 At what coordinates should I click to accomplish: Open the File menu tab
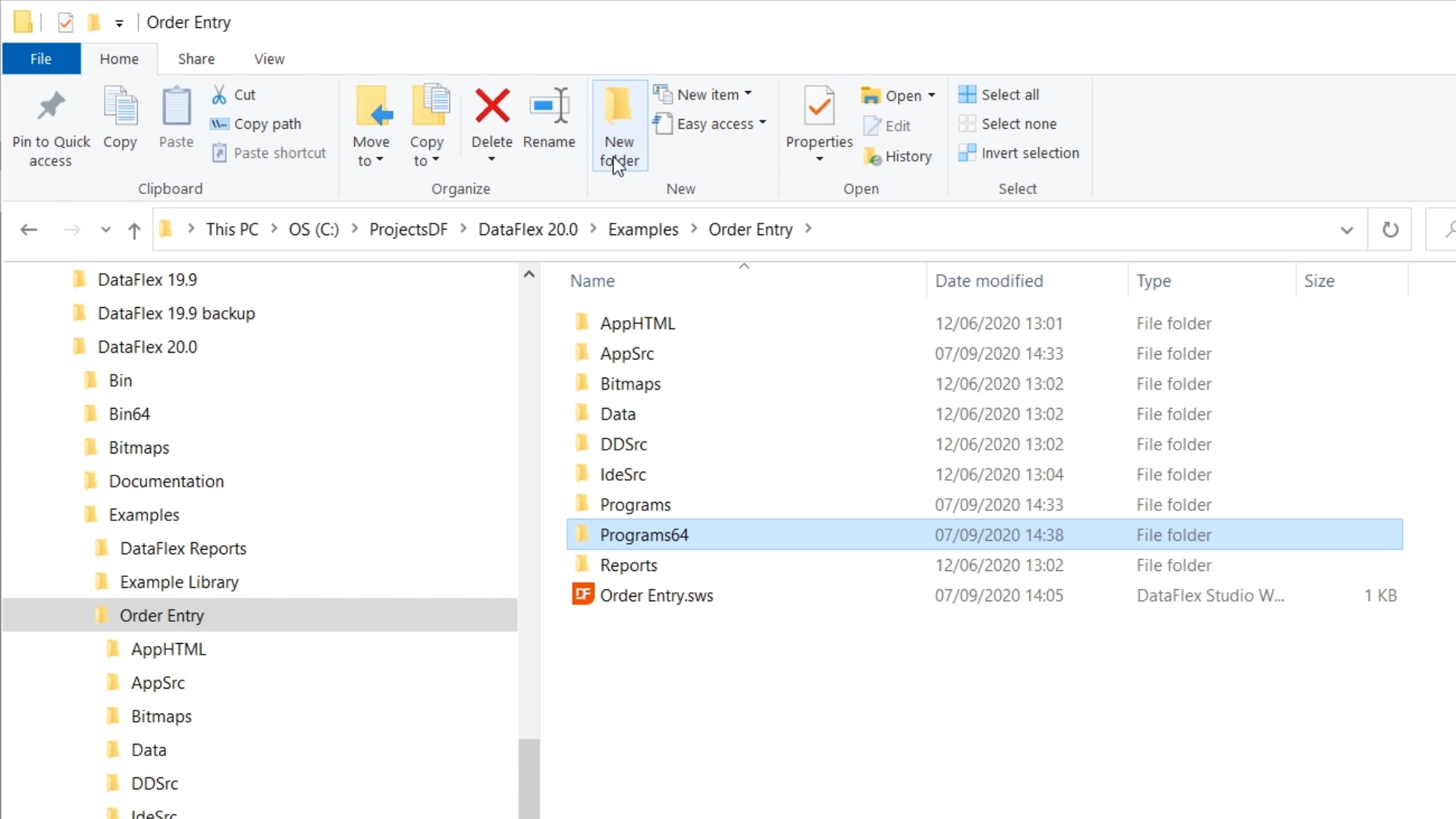pyautogui.click(x=41, y=59)
